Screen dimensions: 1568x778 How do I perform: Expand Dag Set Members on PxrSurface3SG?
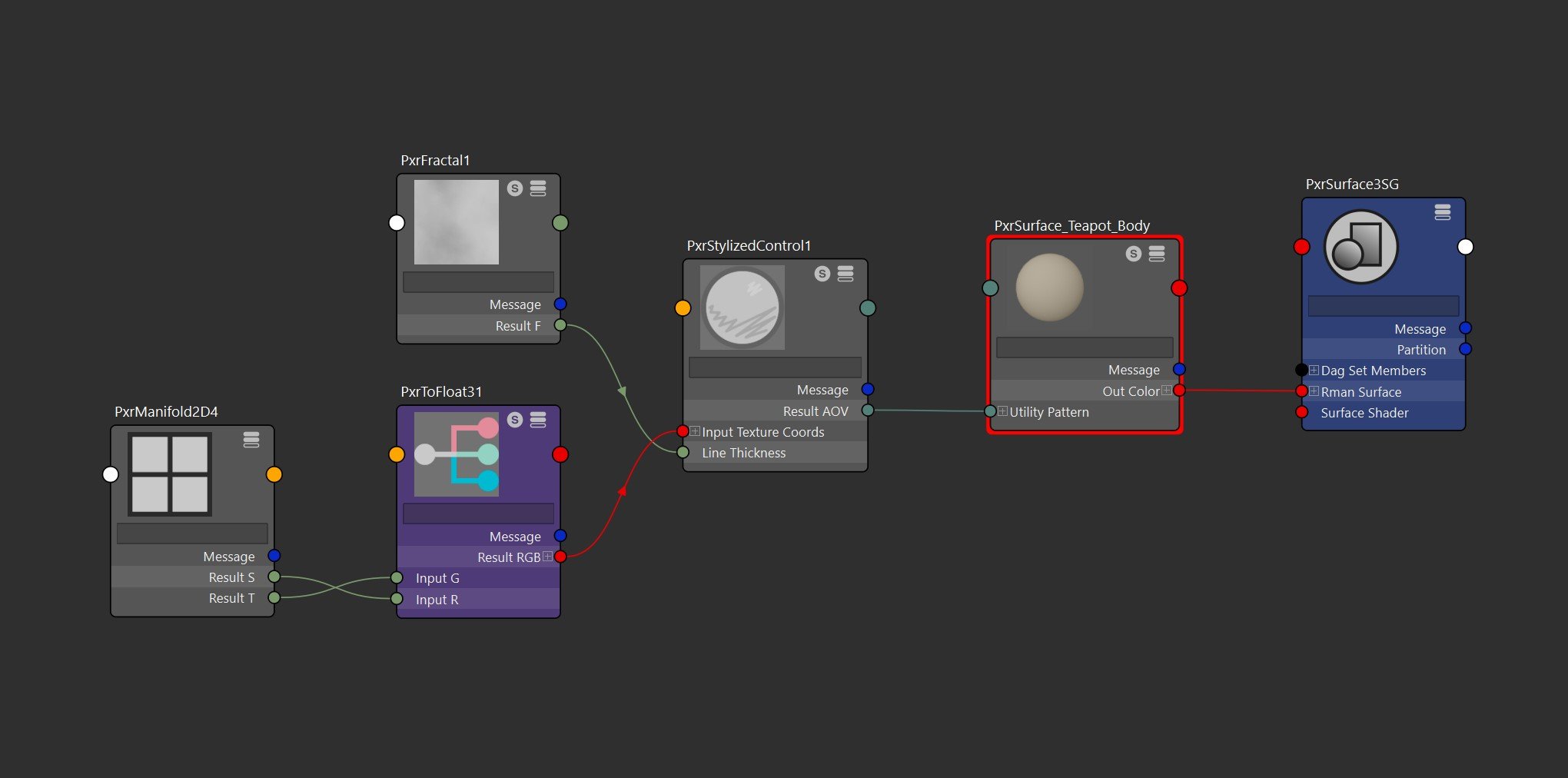click(1314, 370)
